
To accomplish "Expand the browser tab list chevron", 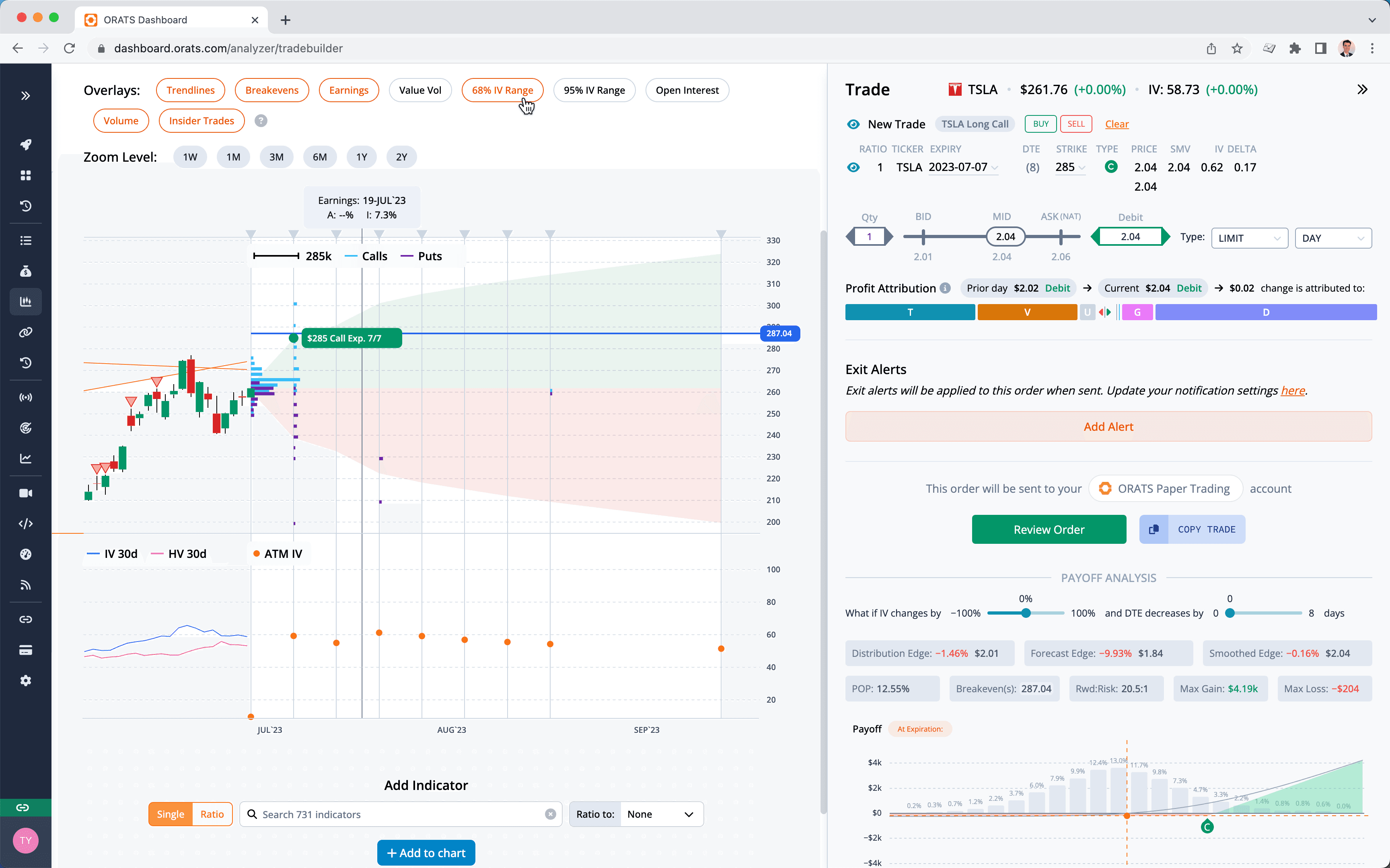I will (x=1372, y=20).
